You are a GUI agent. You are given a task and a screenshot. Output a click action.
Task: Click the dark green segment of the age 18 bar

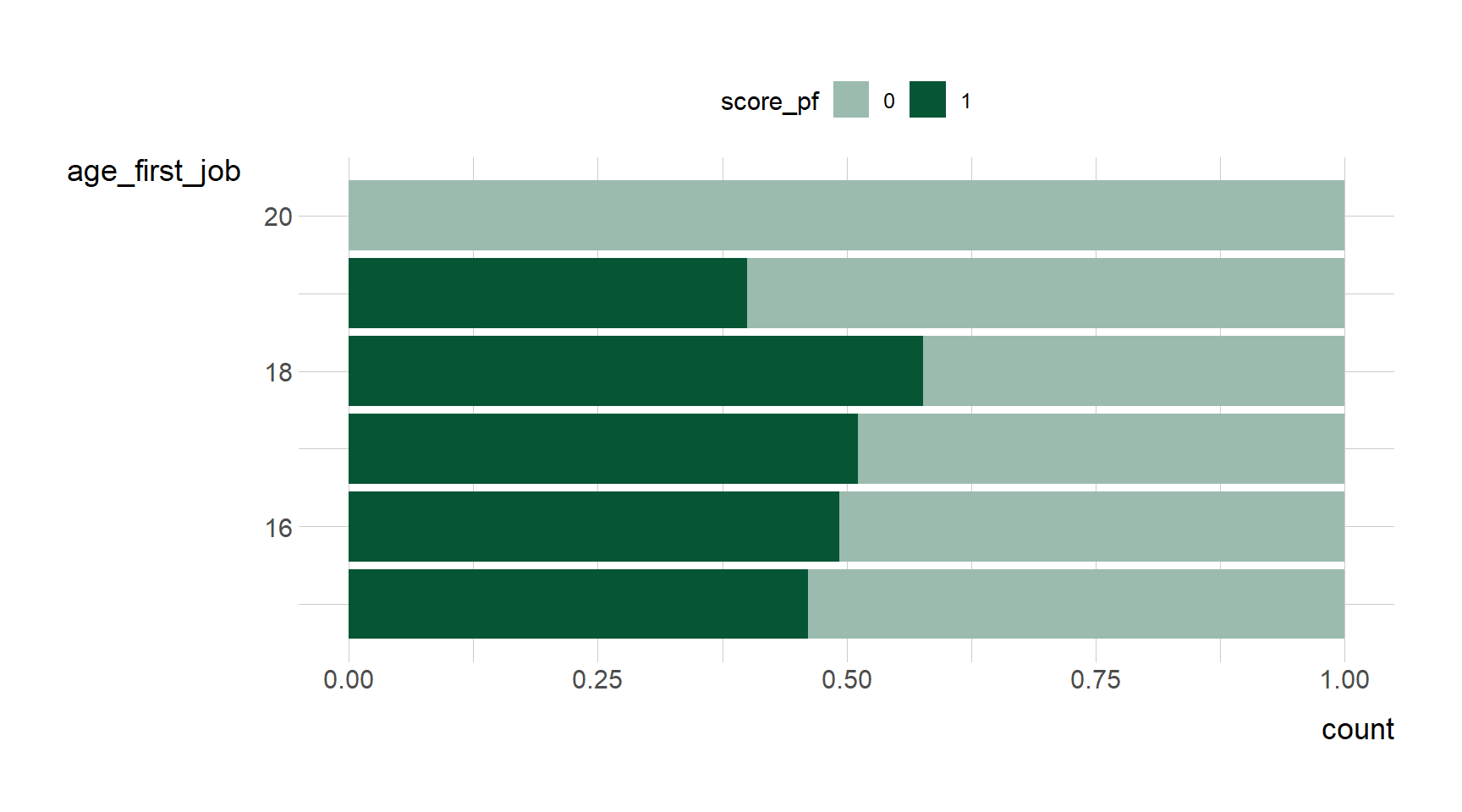635,370
